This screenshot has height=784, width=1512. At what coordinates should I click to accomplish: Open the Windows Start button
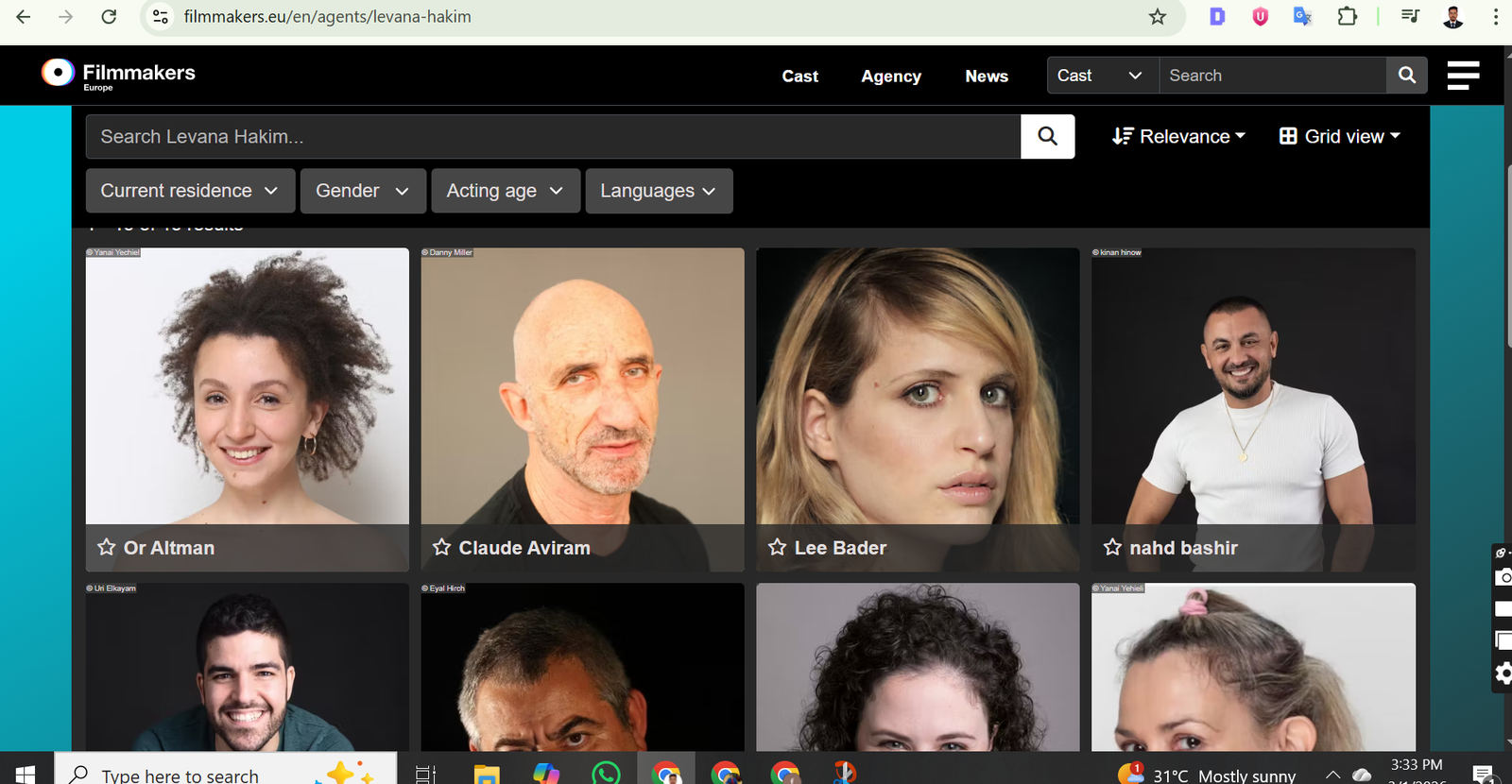tap(26, 774)
